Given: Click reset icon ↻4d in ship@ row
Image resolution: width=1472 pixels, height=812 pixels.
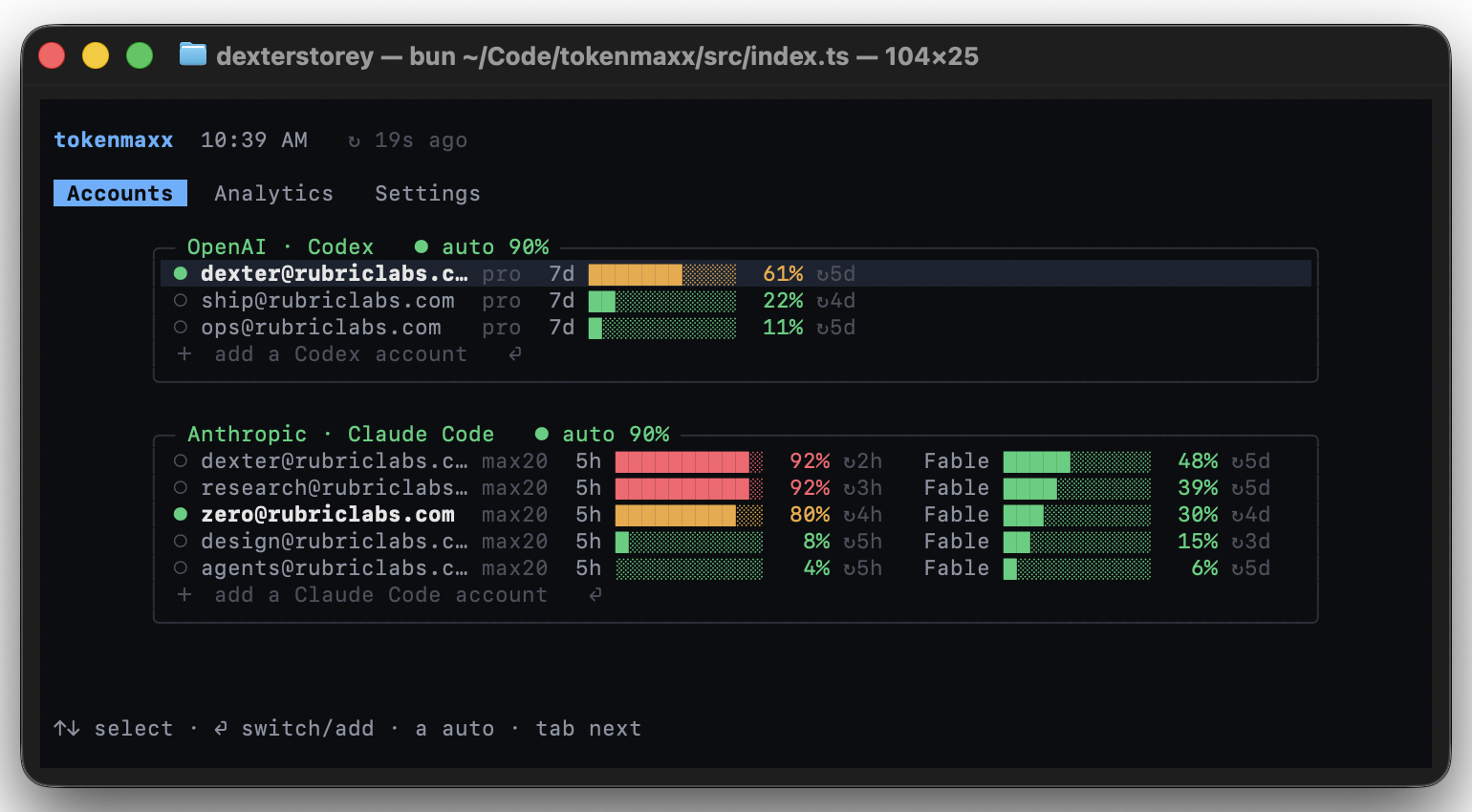Looking at the screenshot, I should tap(823, 302).
